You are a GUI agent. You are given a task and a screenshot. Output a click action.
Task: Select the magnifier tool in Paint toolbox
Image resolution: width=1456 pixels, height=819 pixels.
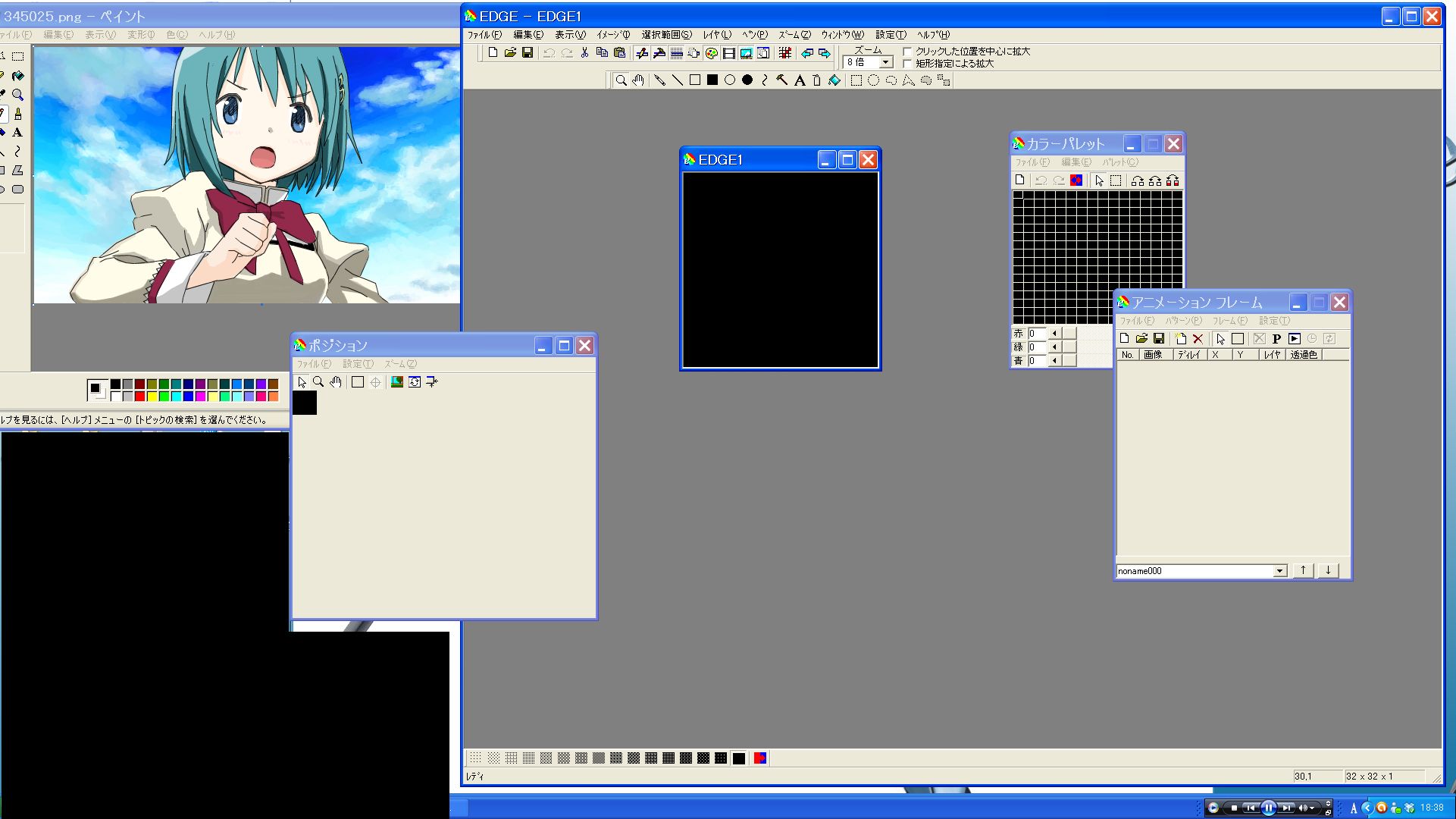point(17,95)
